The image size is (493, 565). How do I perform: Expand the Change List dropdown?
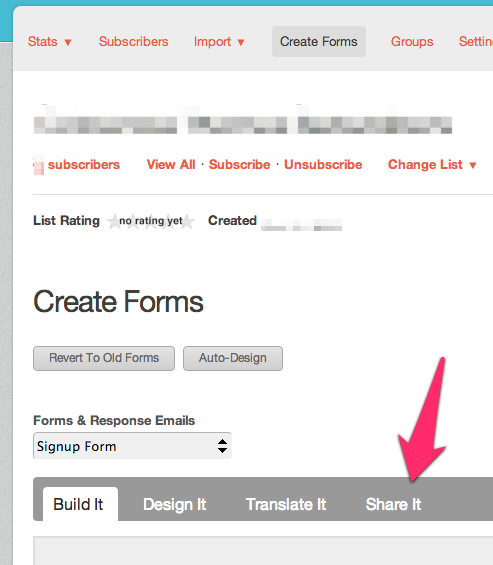pyautogui.click(x=432, y=165)
